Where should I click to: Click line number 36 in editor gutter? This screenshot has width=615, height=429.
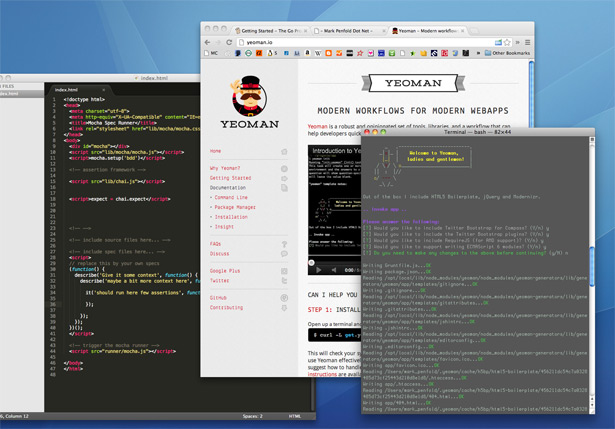pos(53,304)
